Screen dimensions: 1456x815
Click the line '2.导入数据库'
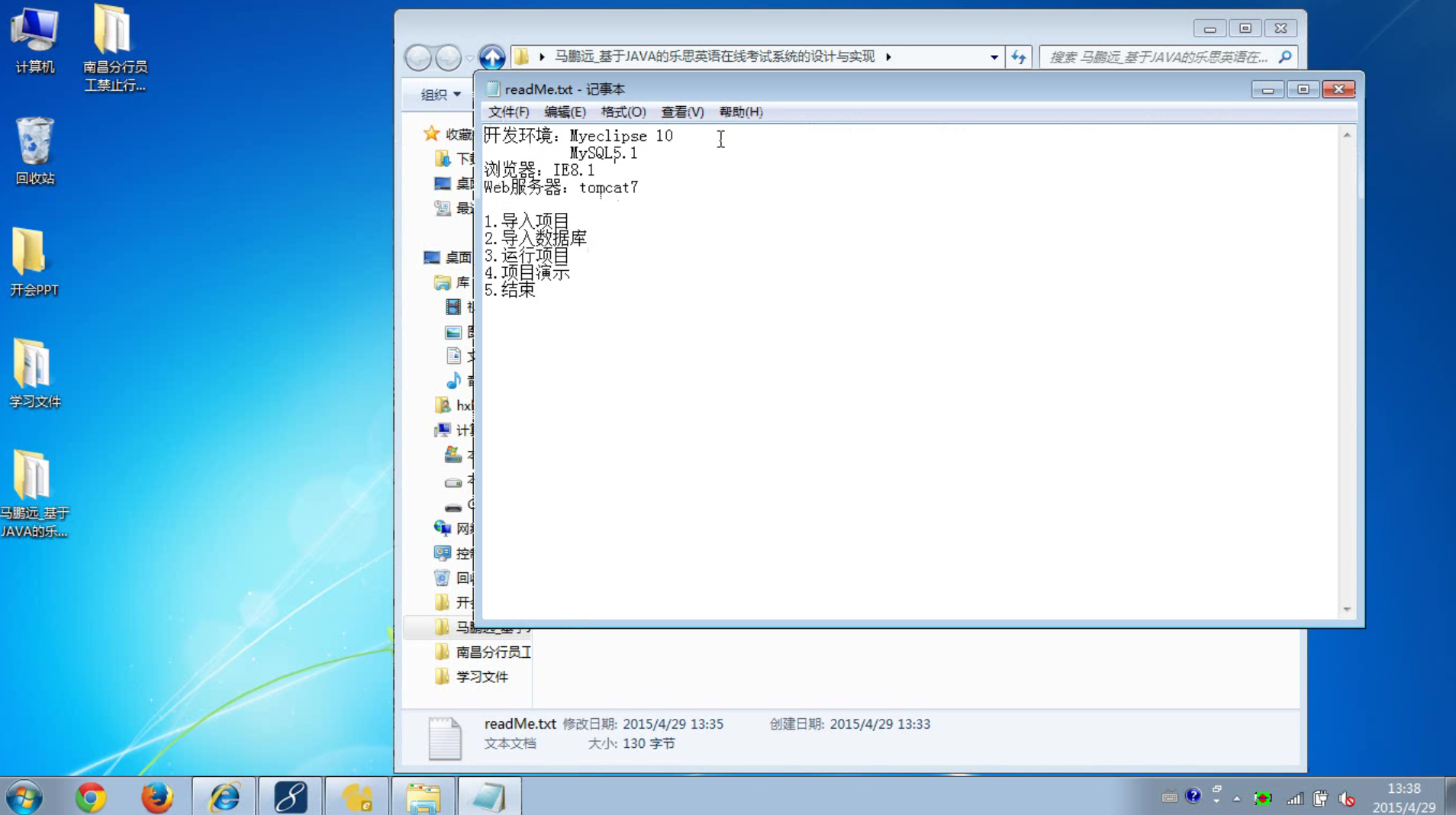(535, 239)
